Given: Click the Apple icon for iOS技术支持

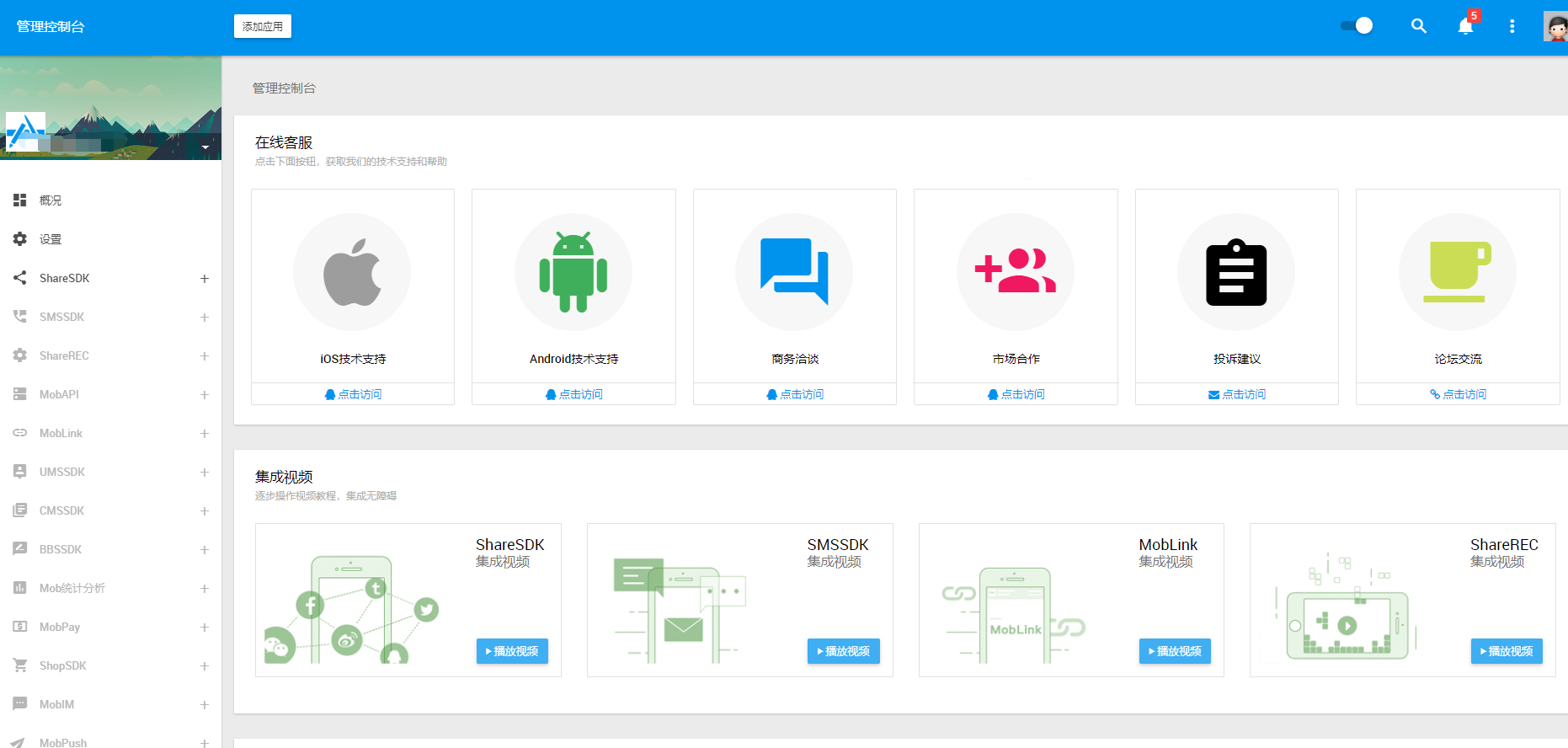Looking at the screenshot, I should point(353,272).
